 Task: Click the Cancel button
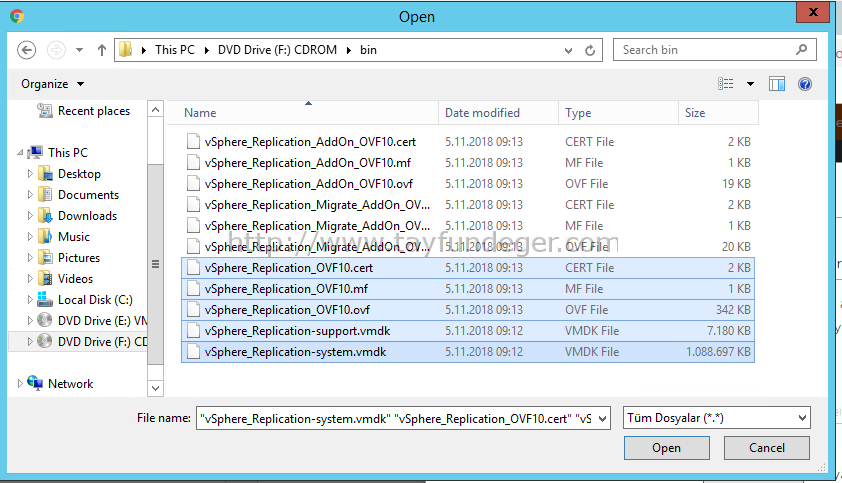coord(766,448)
